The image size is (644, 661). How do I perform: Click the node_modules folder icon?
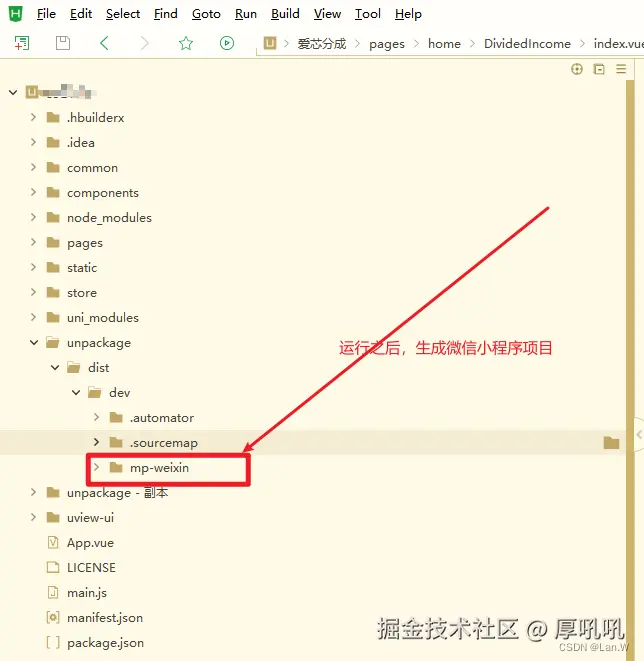tap(53, 218)
